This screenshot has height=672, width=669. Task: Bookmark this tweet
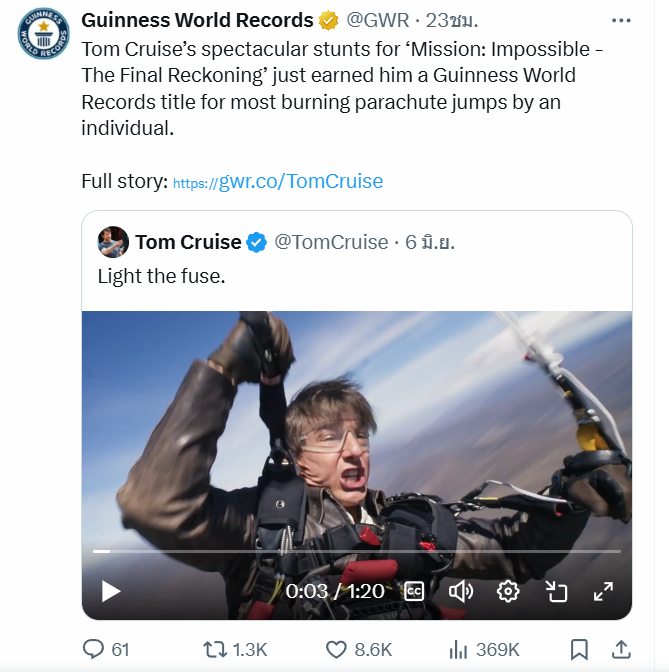(x=578, y=649)
